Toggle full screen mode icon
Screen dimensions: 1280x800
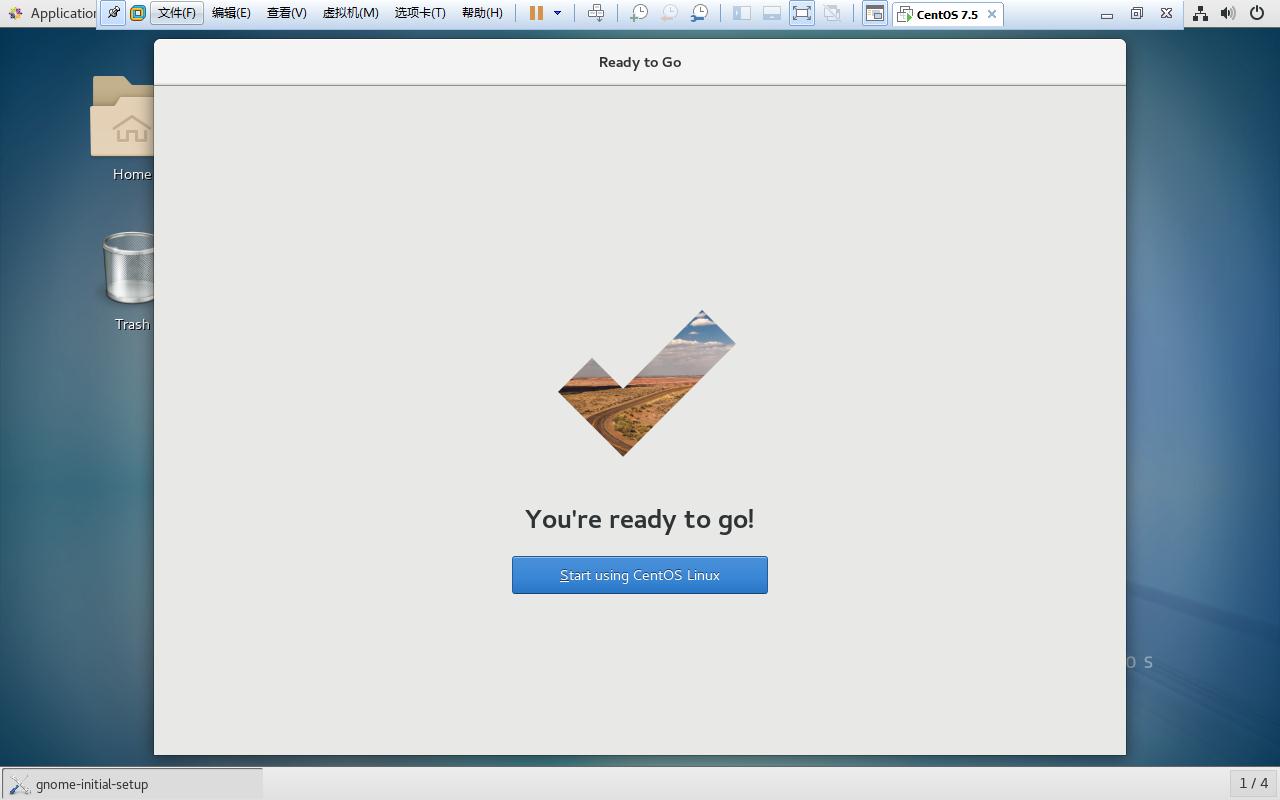click(x=802, y=13)
